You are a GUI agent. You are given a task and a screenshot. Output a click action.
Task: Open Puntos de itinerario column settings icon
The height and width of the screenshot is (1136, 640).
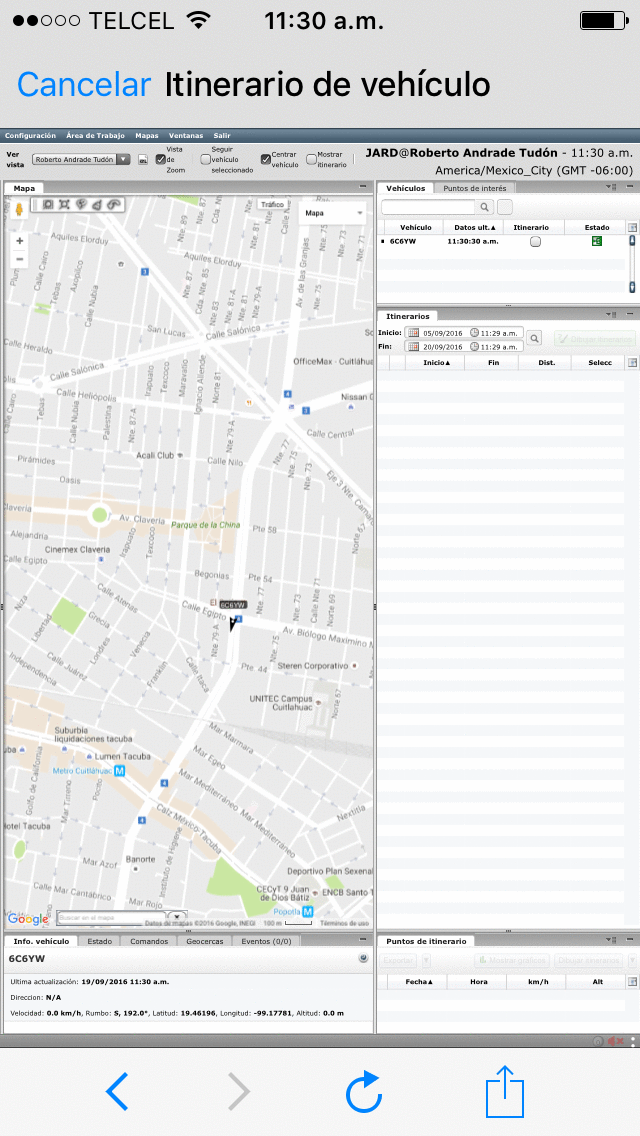(x=632, y=982)
